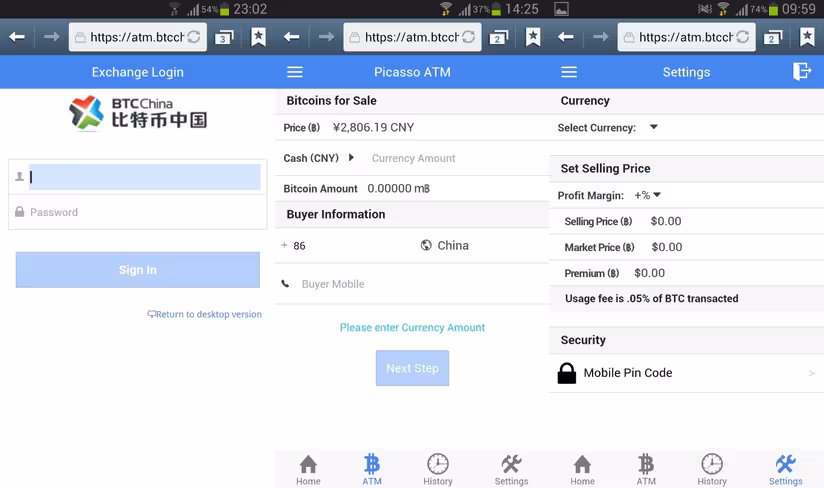The height and width of the screenshot is (488, 824).
Task: Tap browser back arrow on Exchange Login screen
Action: pos(17,37)
